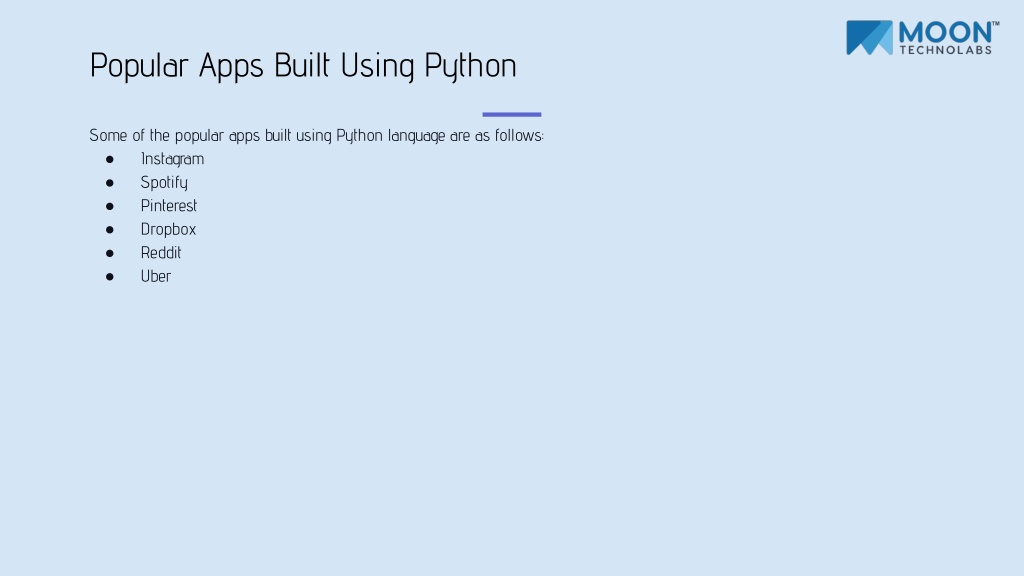Click the 'Reddit' bullet item
The image size is (1024, 576).
(x=161, y=253)
